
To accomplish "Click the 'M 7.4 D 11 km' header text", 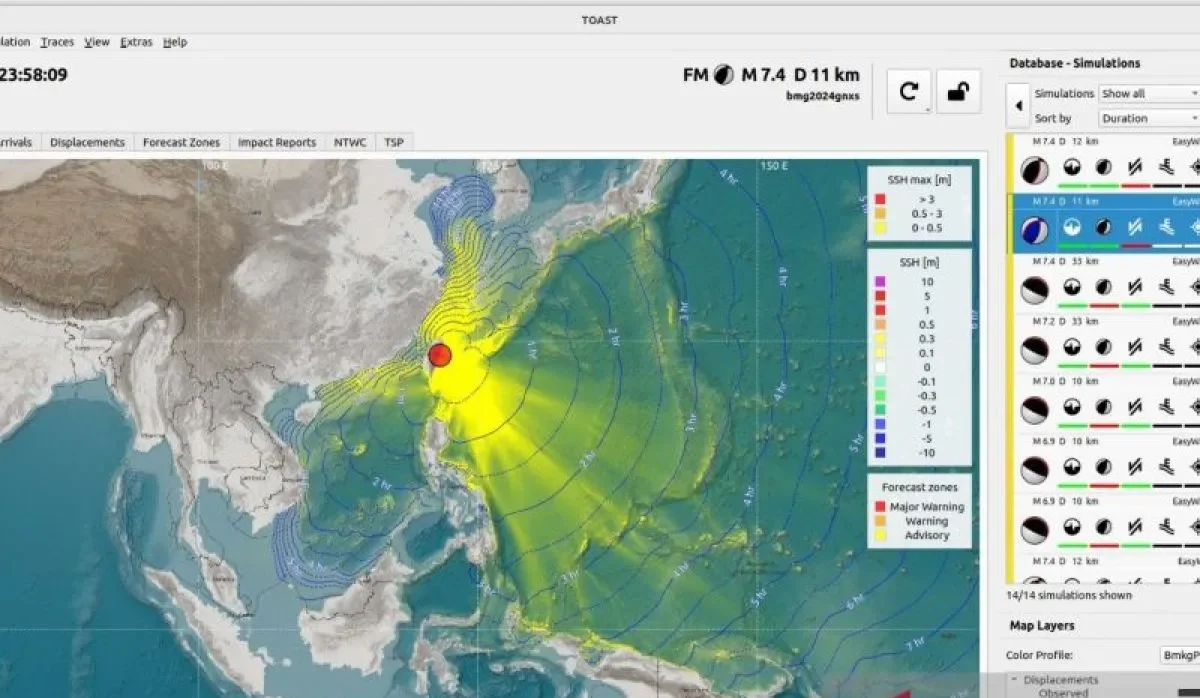I will pyautogui.click(x=800, y=75).
